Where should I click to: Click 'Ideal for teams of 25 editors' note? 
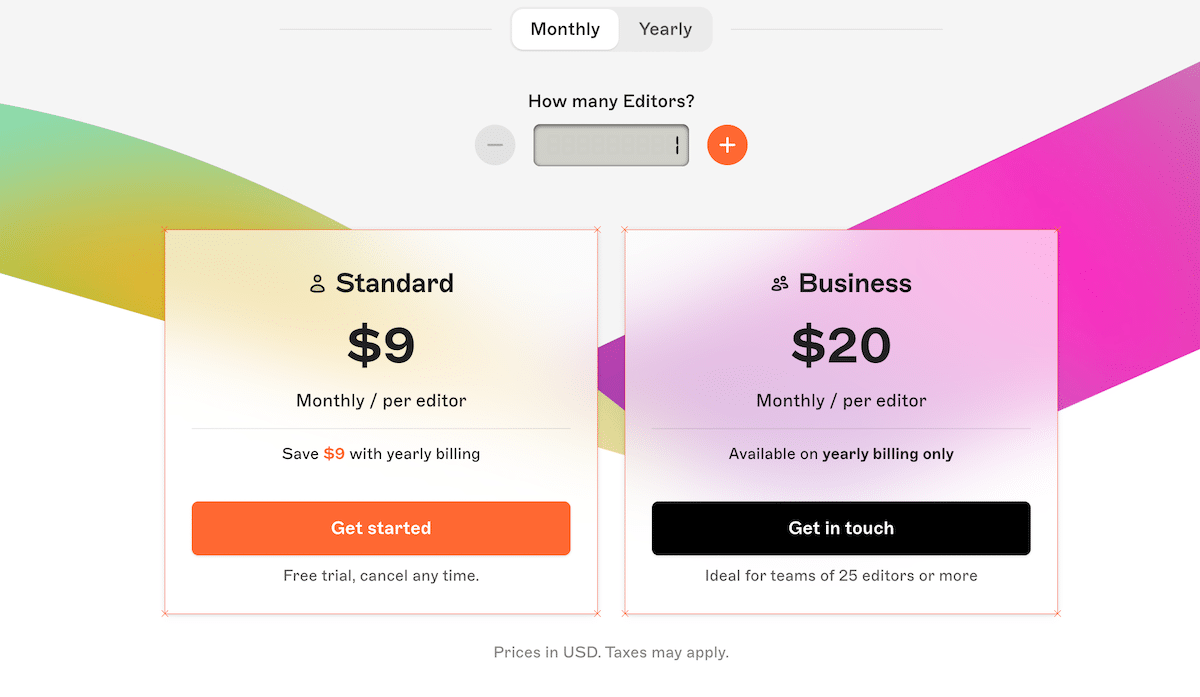click(x=841, y=576)
